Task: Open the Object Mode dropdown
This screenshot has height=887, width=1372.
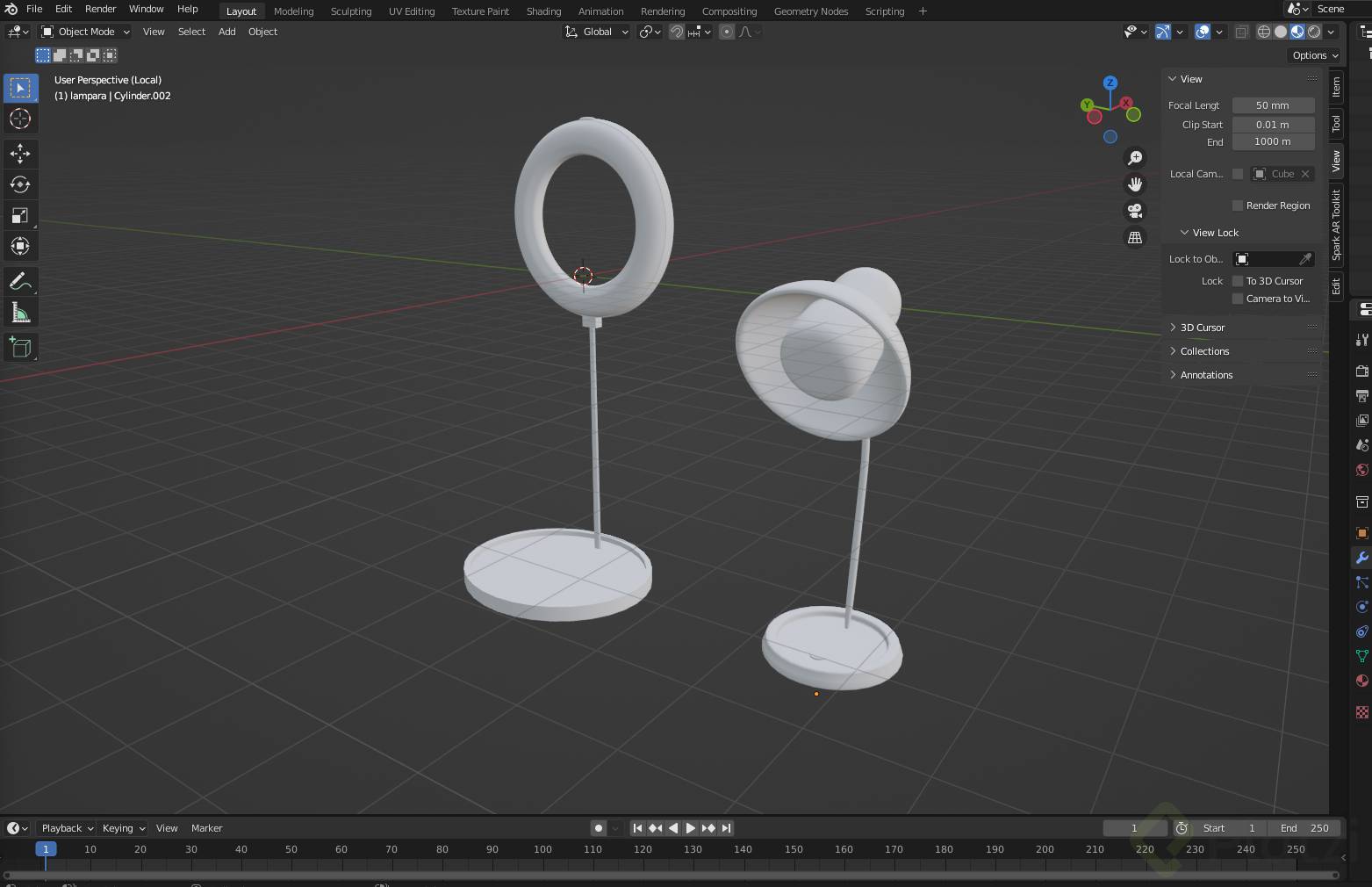Action: tap(86, 32)
